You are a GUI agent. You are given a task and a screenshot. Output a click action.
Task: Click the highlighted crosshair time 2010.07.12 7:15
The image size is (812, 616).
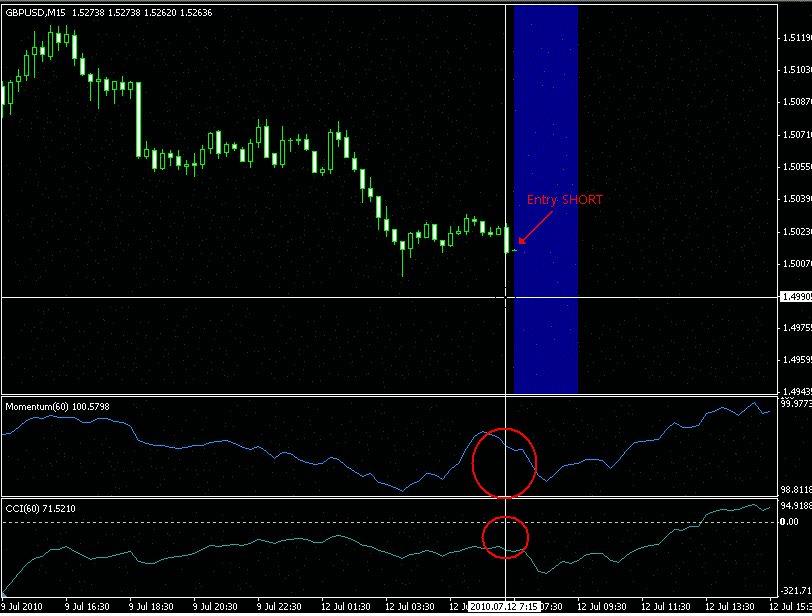point(504,607)
